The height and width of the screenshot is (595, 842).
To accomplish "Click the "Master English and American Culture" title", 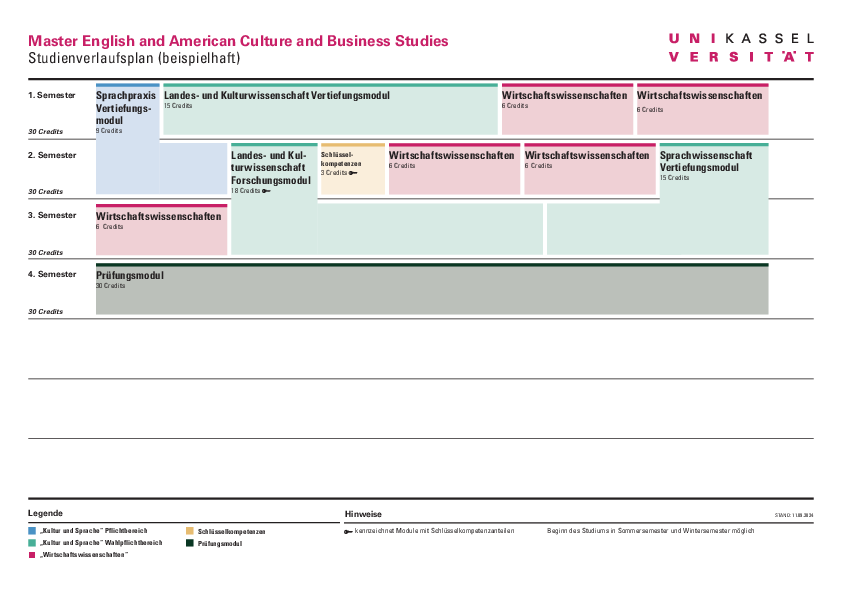I will coord(238,41).
